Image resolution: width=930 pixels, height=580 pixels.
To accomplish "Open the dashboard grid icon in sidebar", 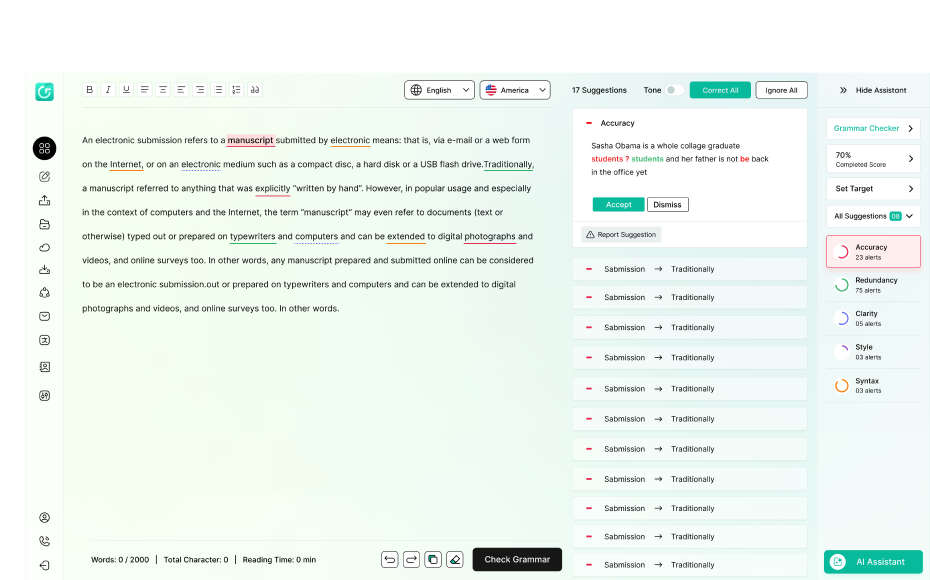I will pos(44,149).
